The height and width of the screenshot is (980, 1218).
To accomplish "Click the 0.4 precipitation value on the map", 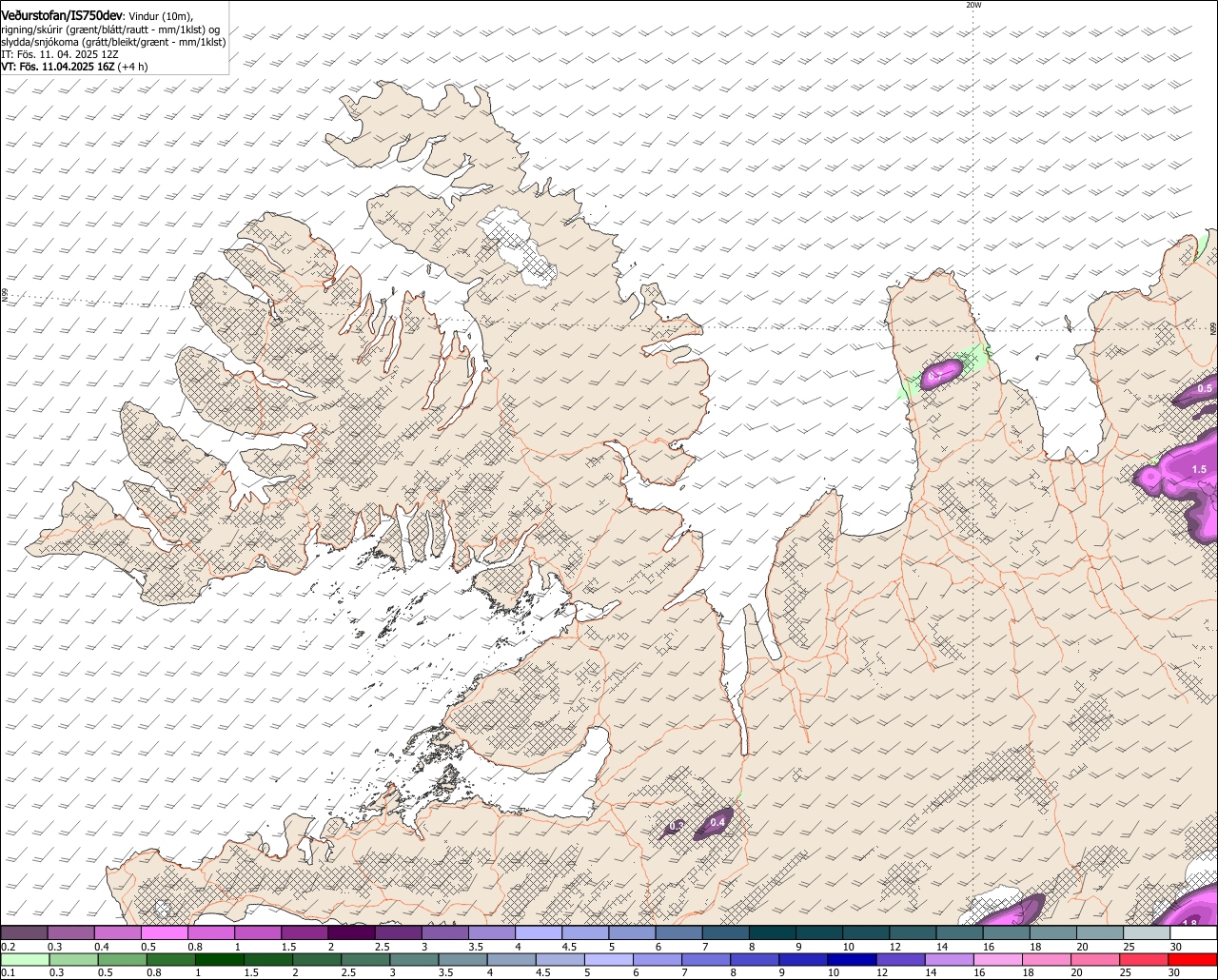I will pyautogui.click(x=717, y=822).
